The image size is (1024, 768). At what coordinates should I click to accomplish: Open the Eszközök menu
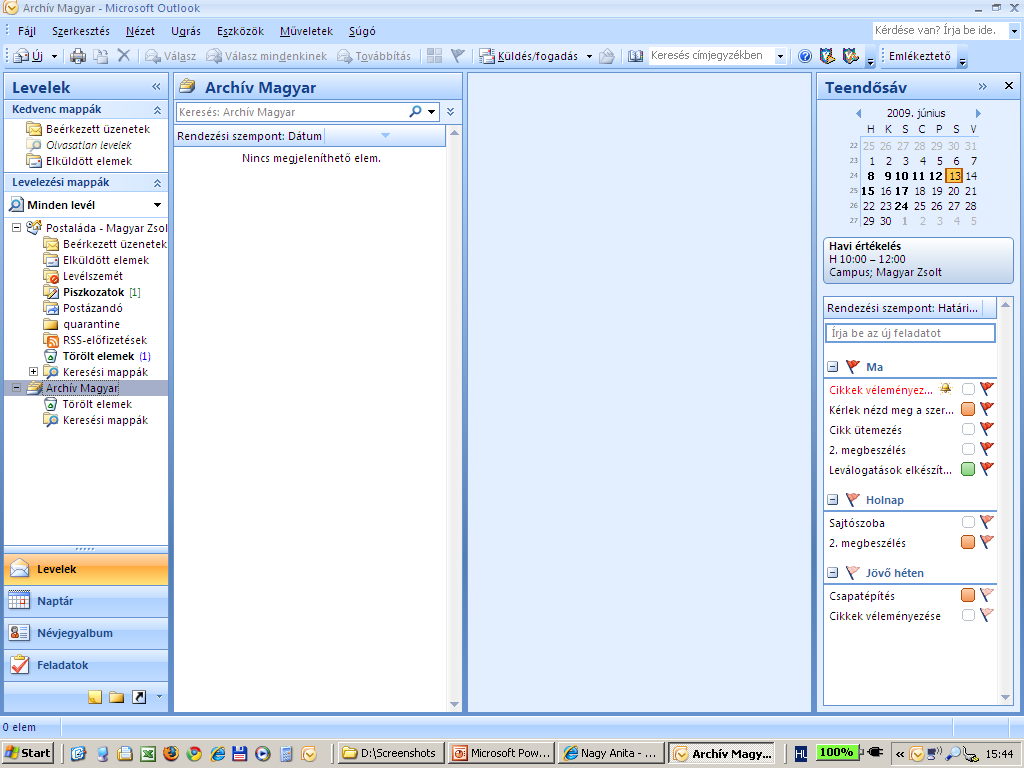[240, 31]
